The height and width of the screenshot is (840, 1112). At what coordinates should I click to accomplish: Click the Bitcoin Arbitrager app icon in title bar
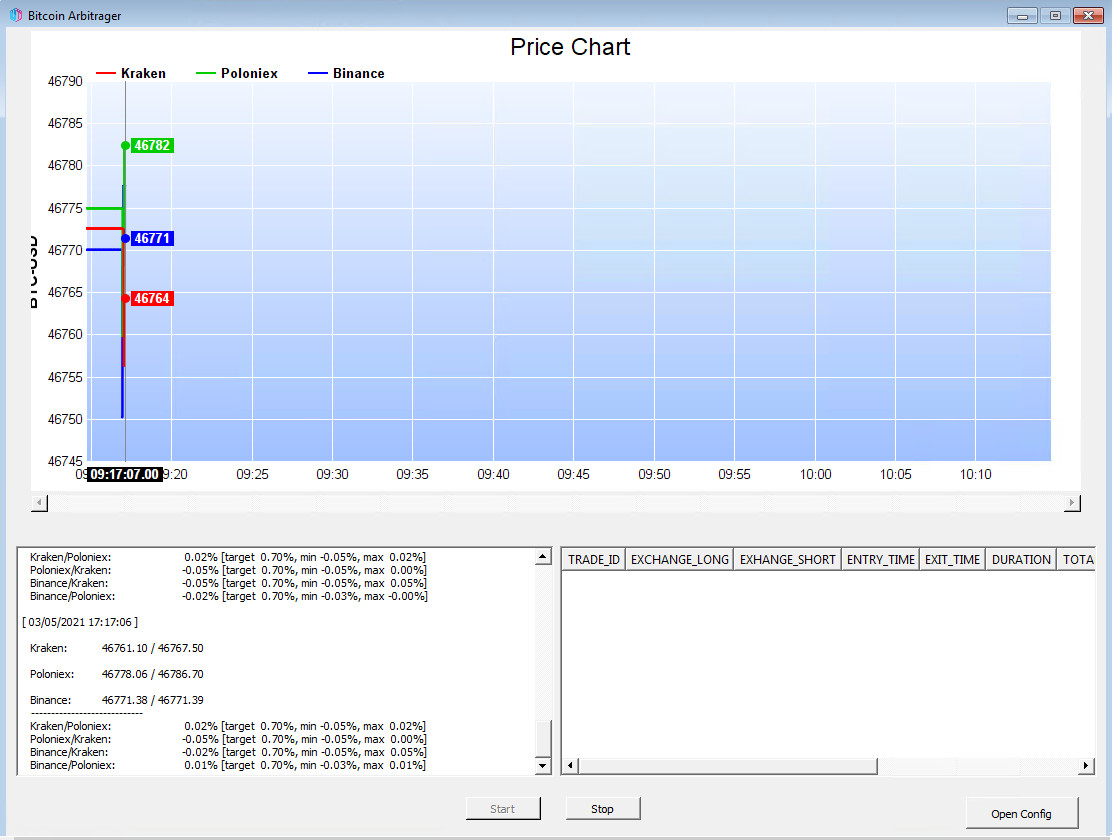coord(15,16)
